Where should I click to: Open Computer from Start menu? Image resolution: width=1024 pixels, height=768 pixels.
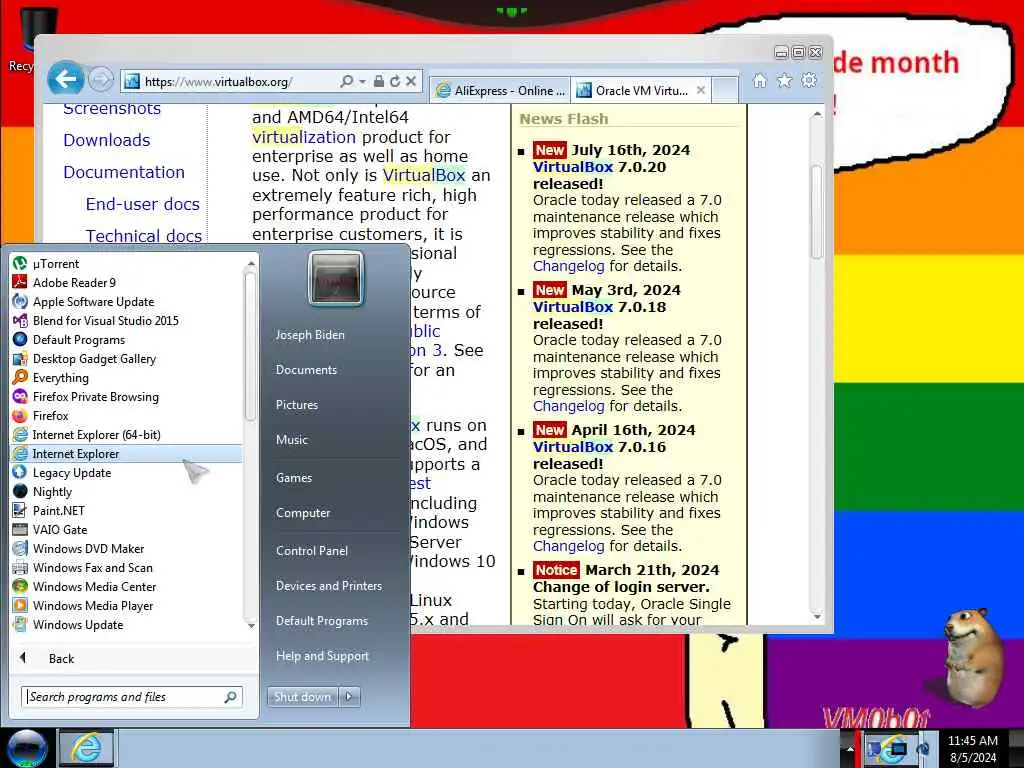click(x=303, y=513)
